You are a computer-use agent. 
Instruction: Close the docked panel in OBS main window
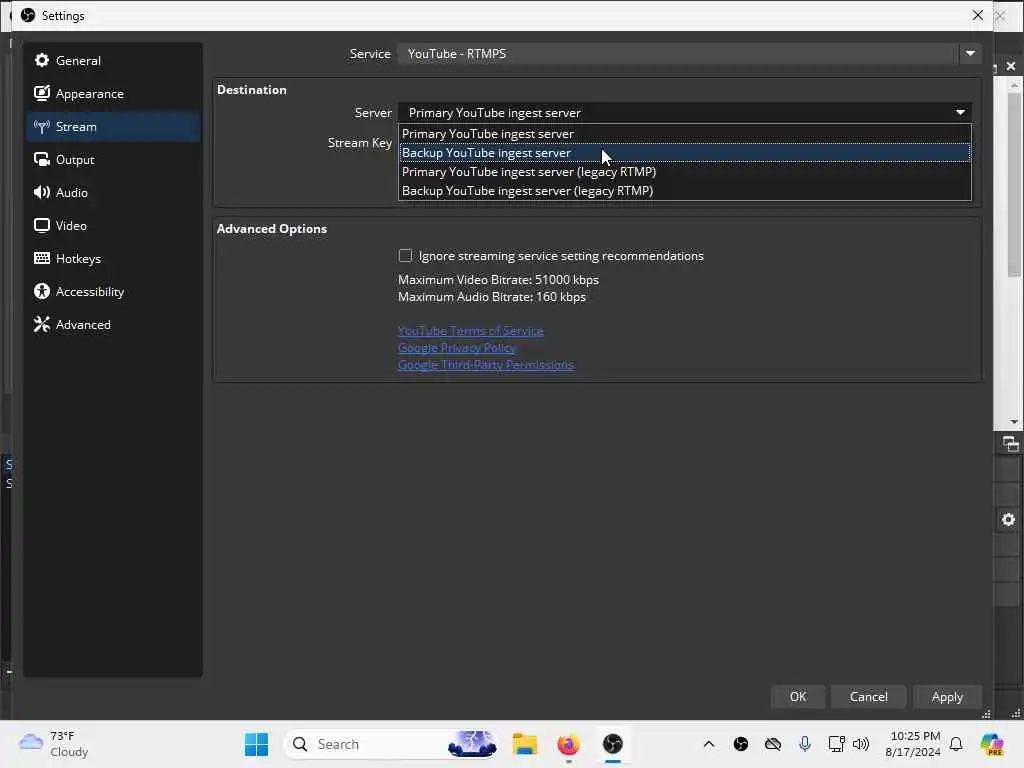click(1011, 66)
